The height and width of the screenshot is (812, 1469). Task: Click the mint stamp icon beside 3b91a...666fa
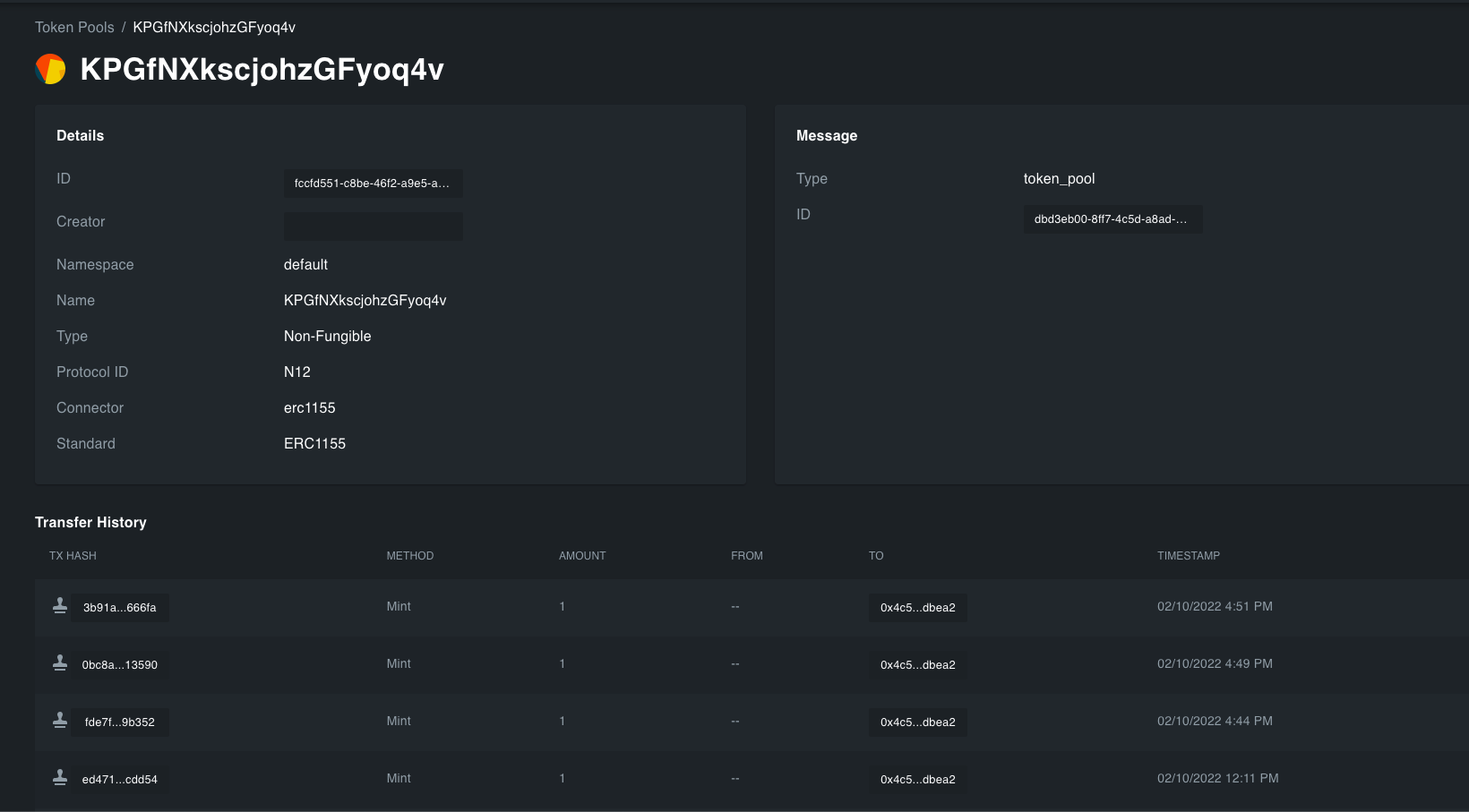click(59, 604)
